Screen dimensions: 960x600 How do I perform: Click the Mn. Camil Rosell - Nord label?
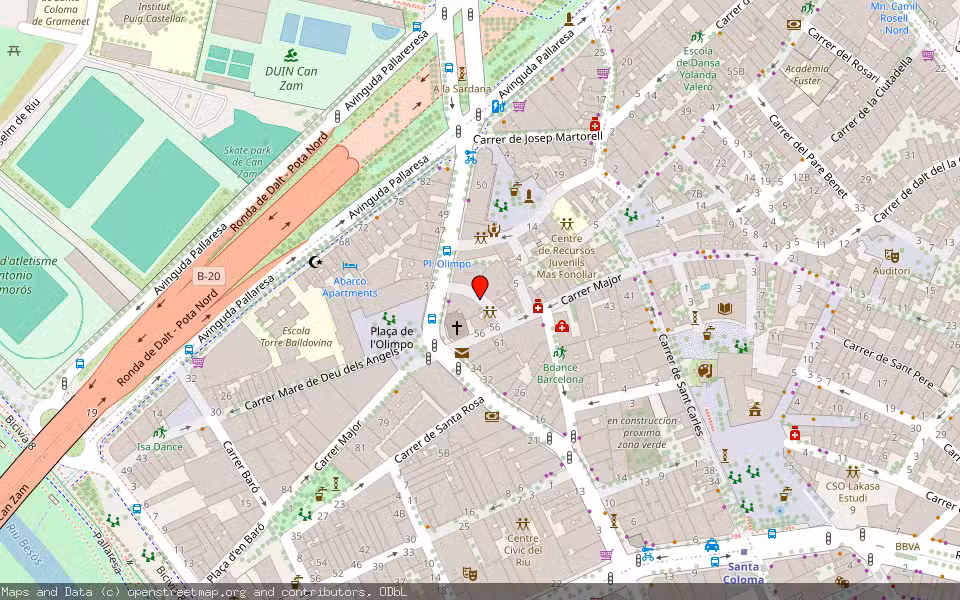pyautogui.click(x=894, y=18)
